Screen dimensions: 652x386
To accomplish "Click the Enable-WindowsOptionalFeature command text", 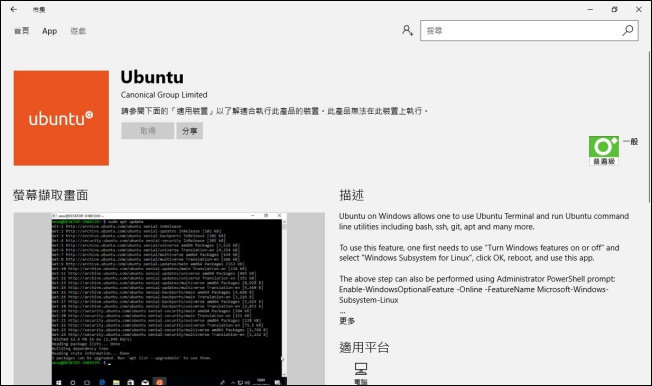I will (474, 294).
